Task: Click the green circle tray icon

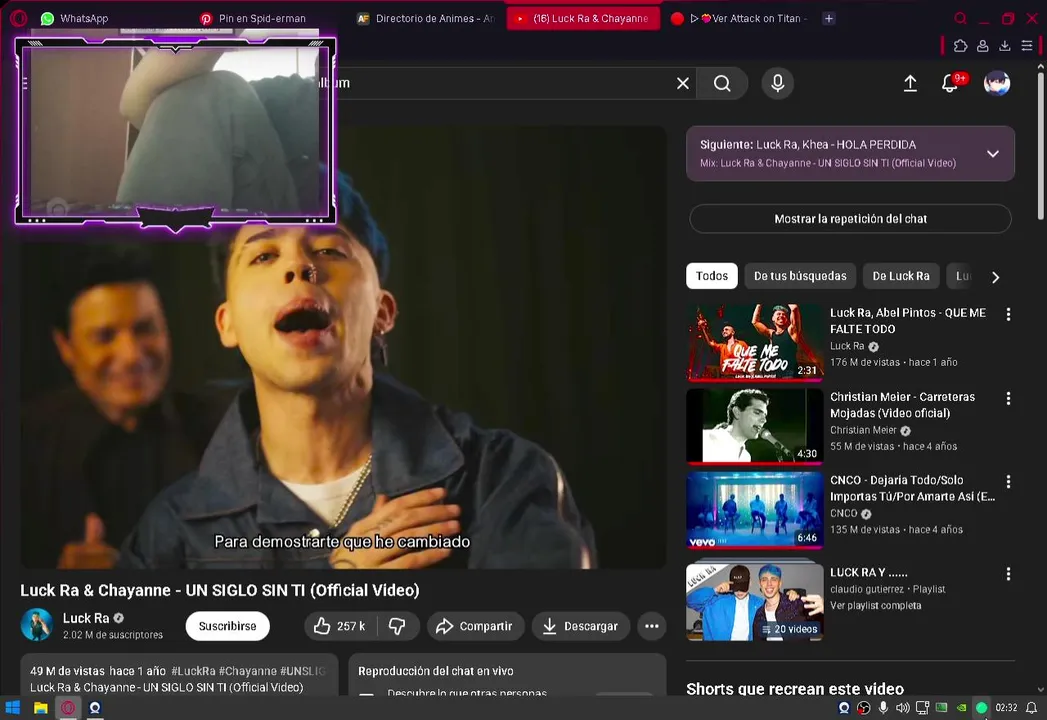Action: [982, 708]
